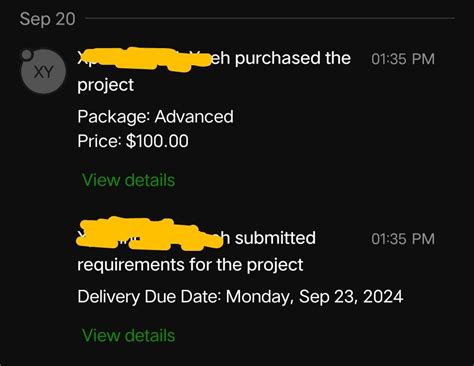Click 'requirements for the project' line
Screen dimensions: 474x366
(190, 265)
